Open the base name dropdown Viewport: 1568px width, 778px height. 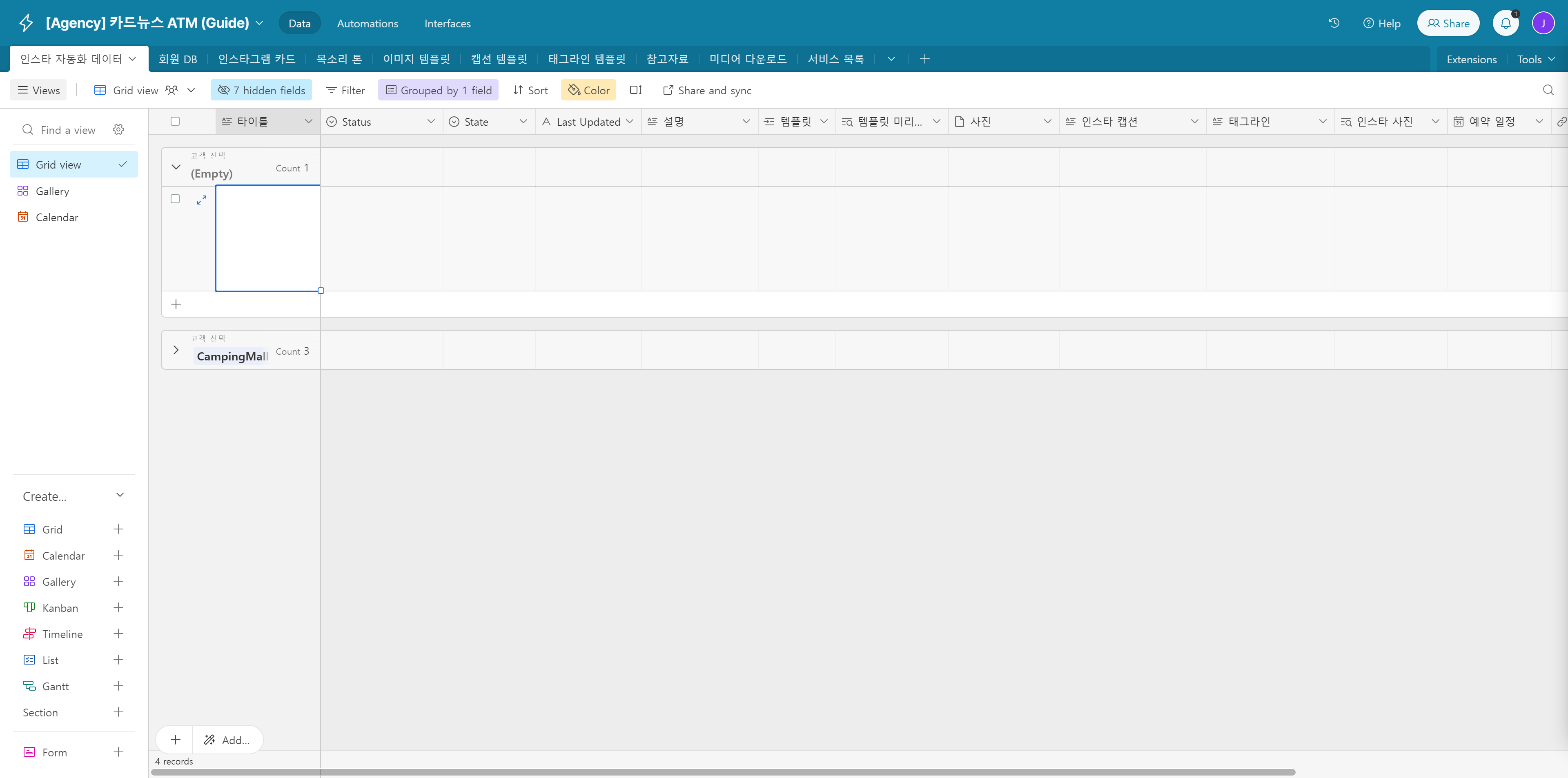point(259,23)
